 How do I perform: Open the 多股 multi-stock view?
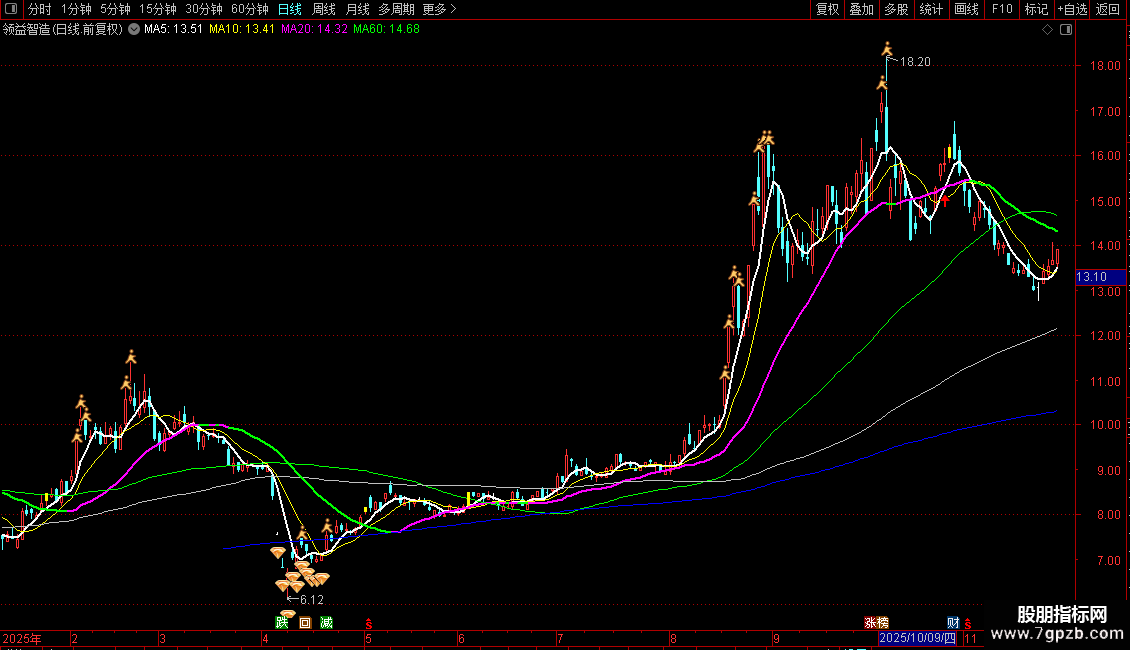896,9
